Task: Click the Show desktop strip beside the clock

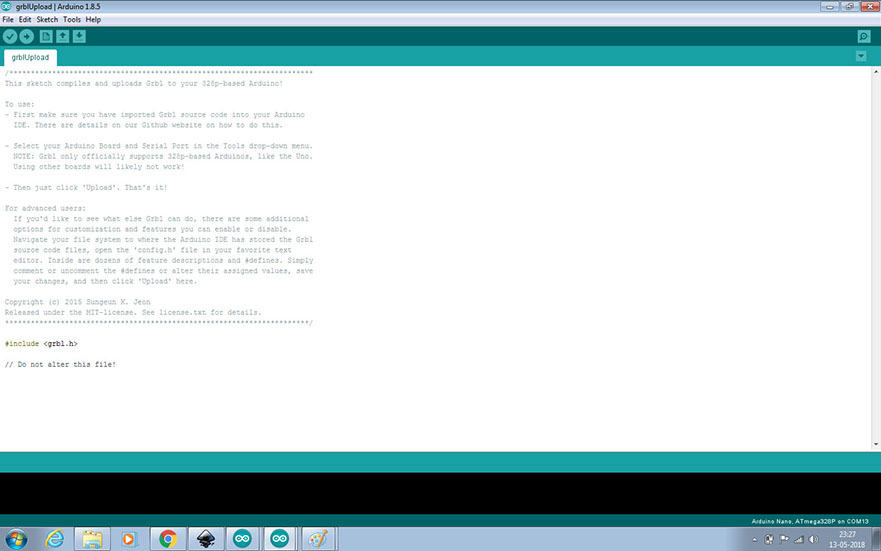Action: click(x=876, y=539)
